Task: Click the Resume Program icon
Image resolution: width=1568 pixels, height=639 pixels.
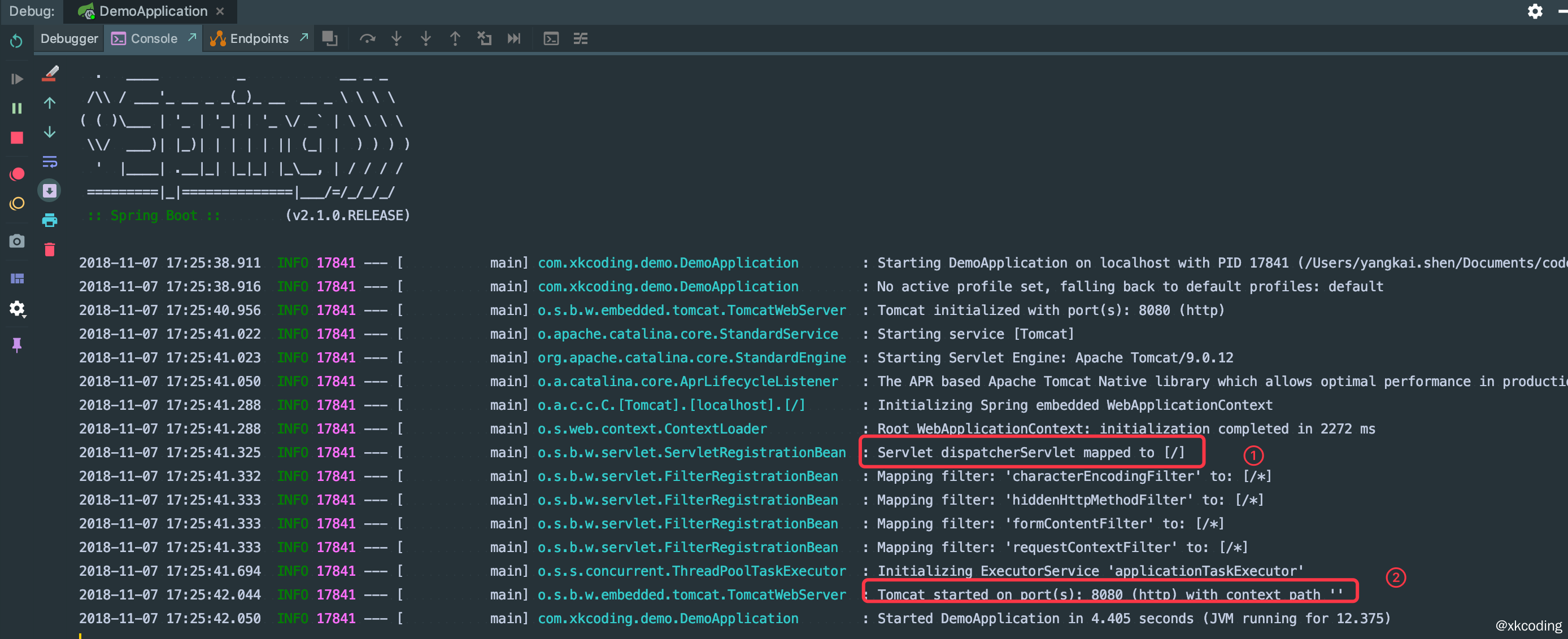Action: [x=16, y=79]
